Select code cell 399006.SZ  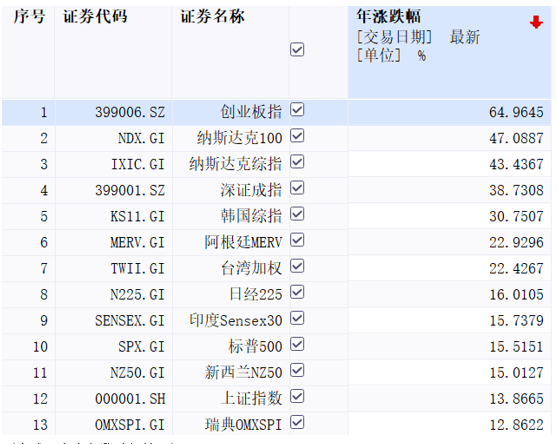(130, 112)
